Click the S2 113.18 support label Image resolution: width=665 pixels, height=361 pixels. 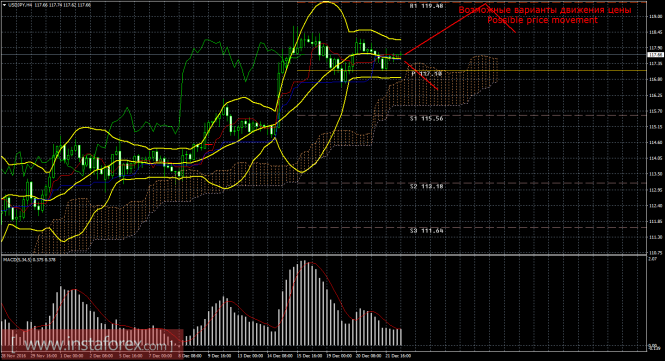[427, 186]
